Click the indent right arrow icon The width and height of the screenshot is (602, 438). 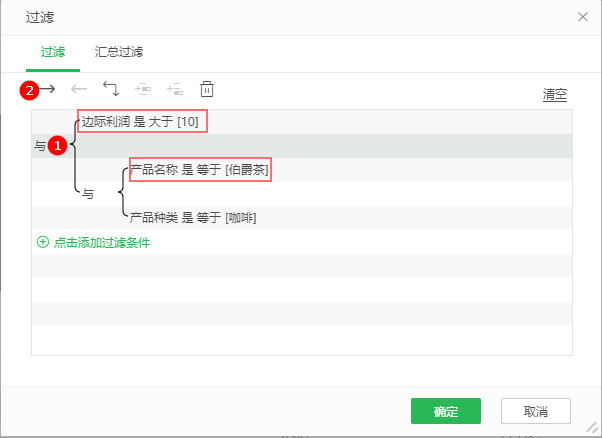coord(48,89)
